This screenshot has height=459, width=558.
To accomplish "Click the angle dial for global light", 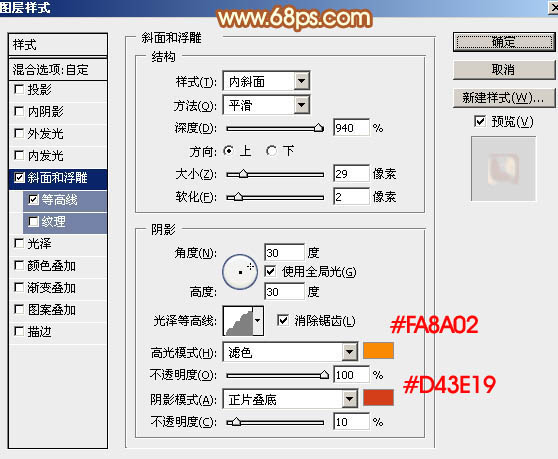I will tap(240, 272).
